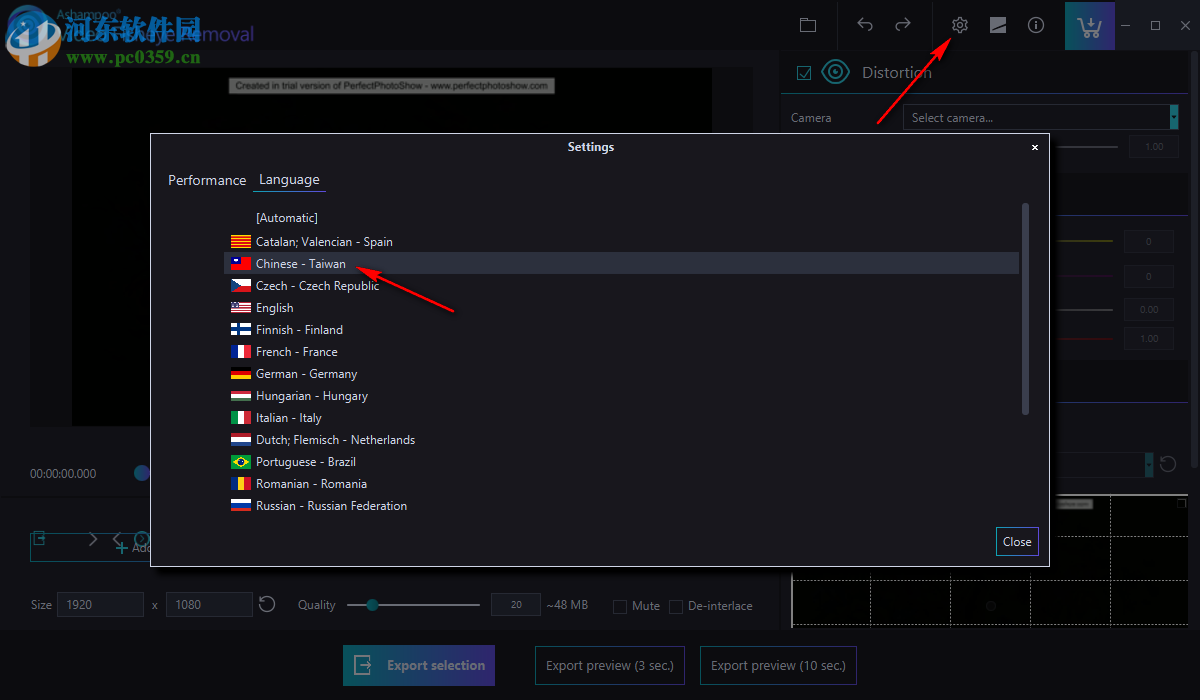
Task: Open the file folder icon in toolbar
Action: pos(808,25)
